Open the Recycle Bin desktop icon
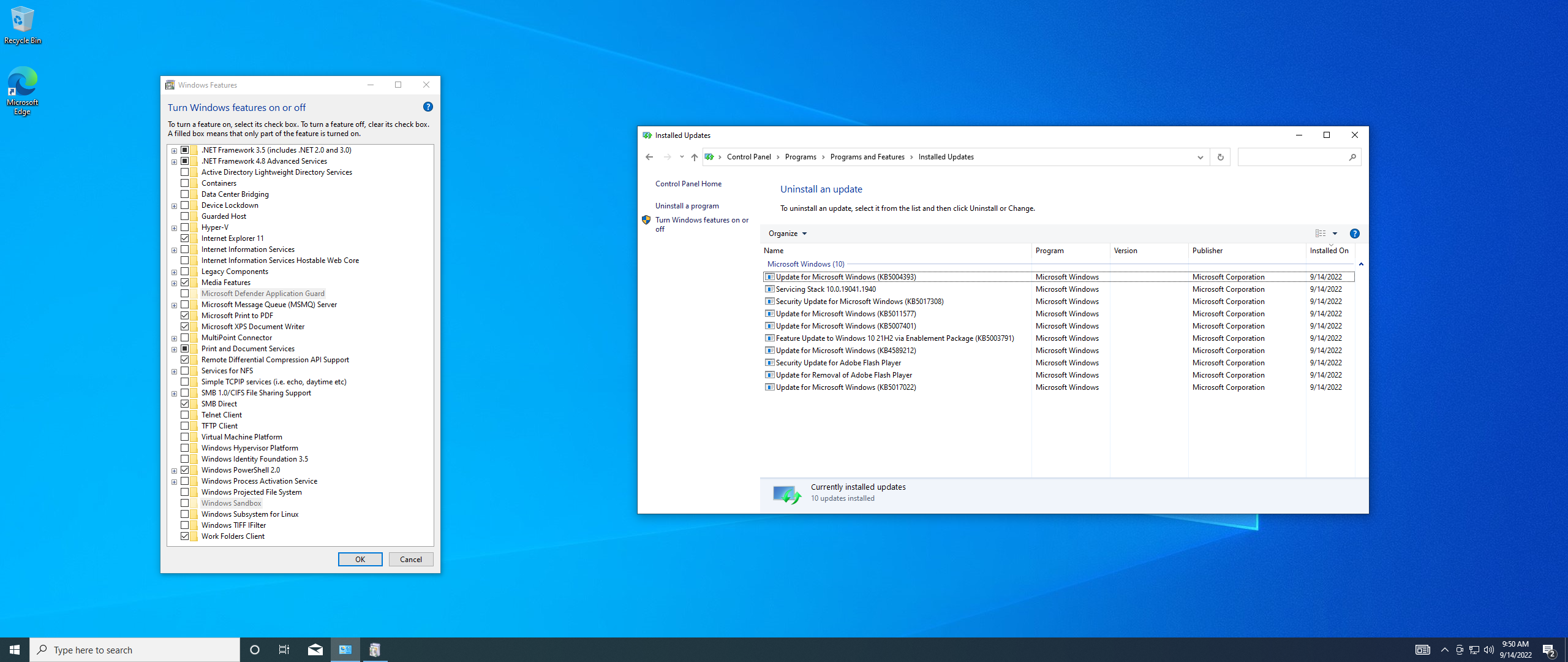This screenshot has width=1568, height=662. (23, 25)
